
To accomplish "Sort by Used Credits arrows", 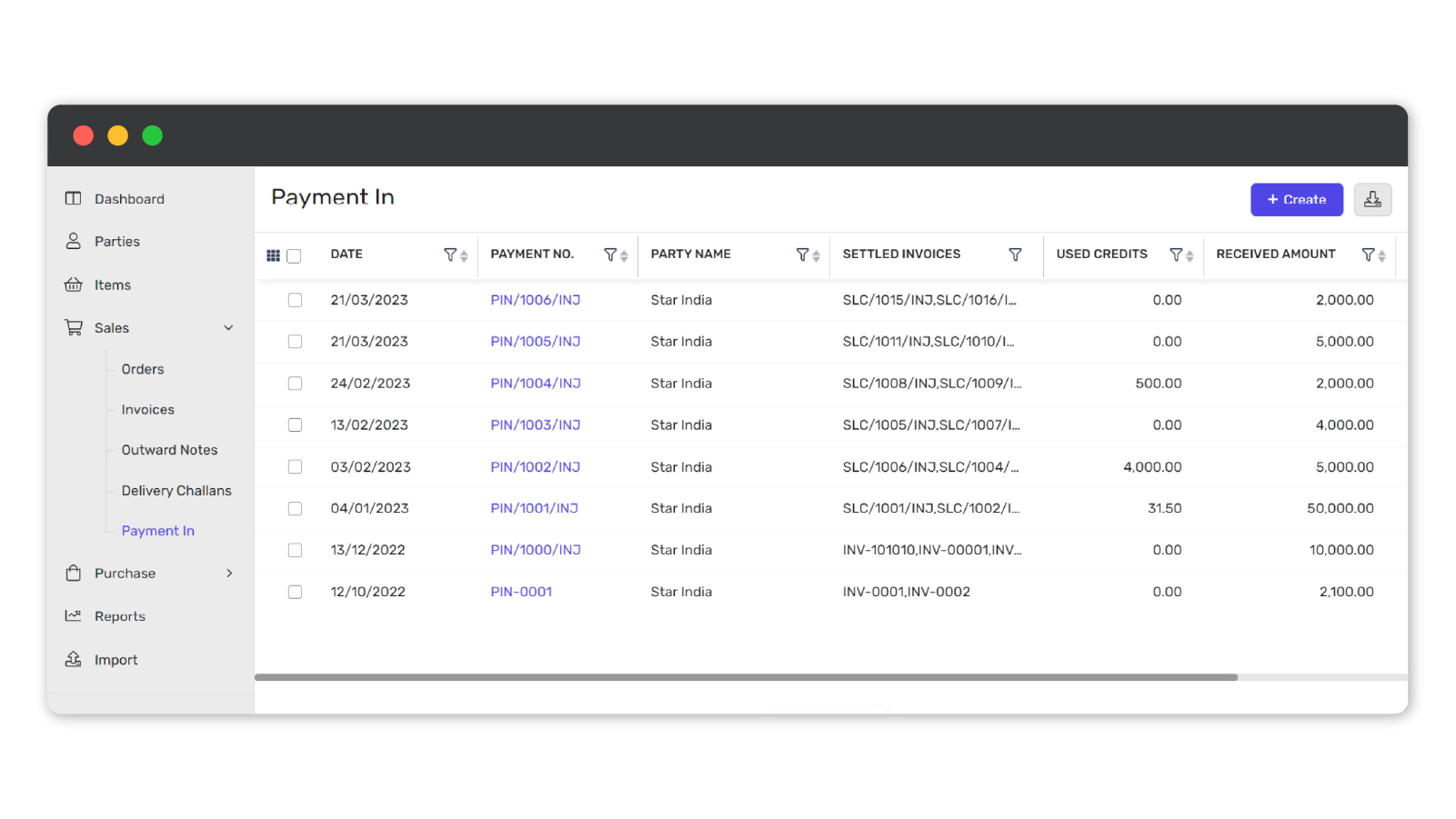I will point(1190,256).
